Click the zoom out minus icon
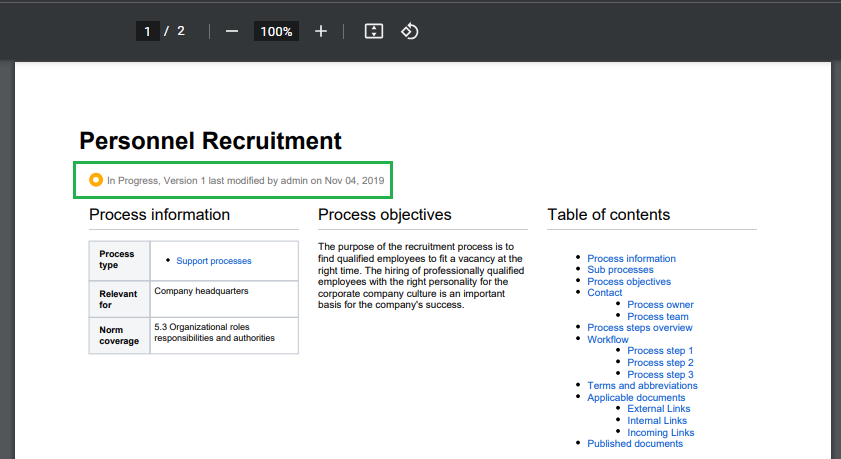This screenshot has height=459, width=841. 232,31
